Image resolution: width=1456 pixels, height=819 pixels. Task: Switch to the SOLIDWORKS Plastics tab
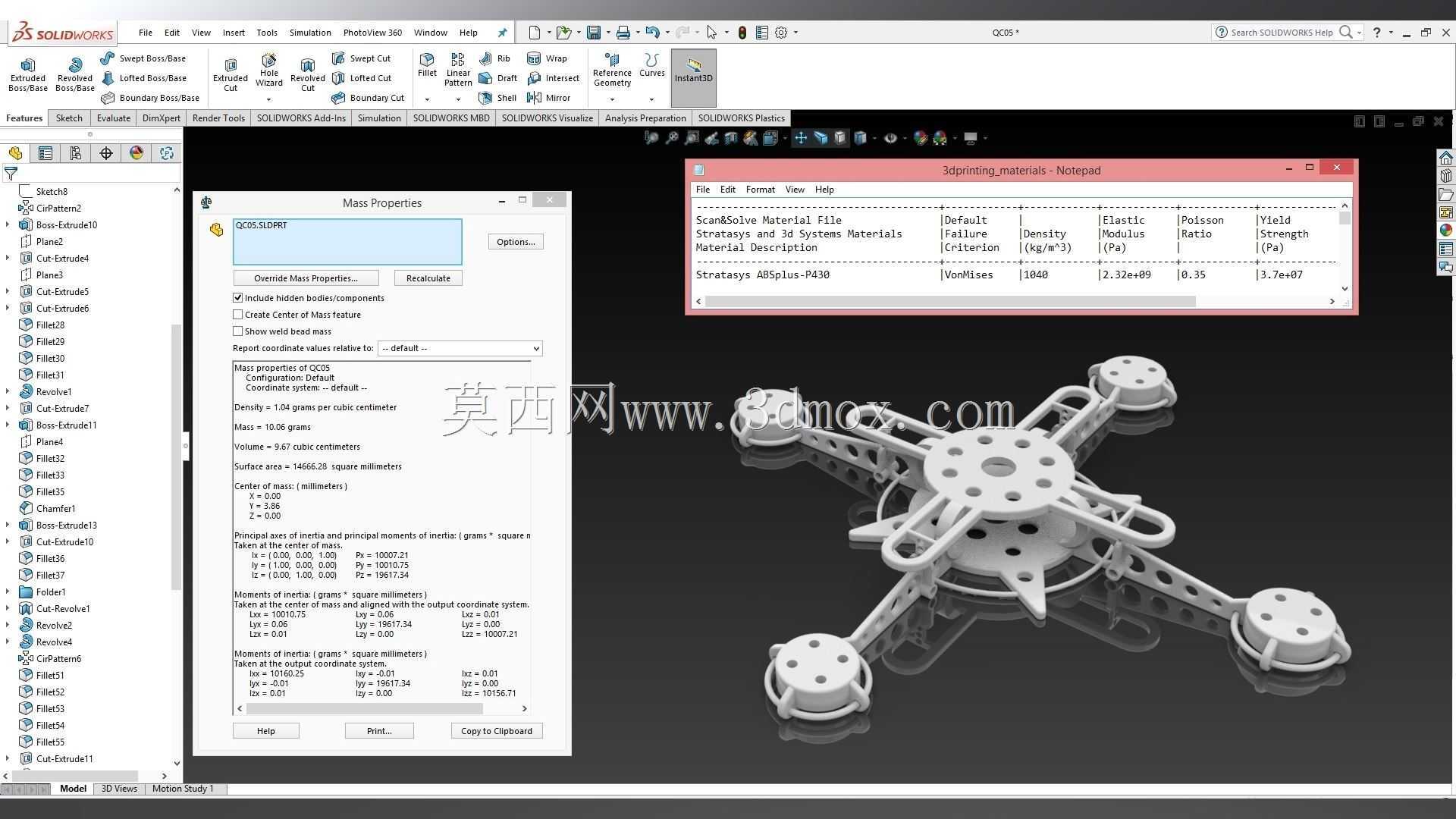pos(741,118)
